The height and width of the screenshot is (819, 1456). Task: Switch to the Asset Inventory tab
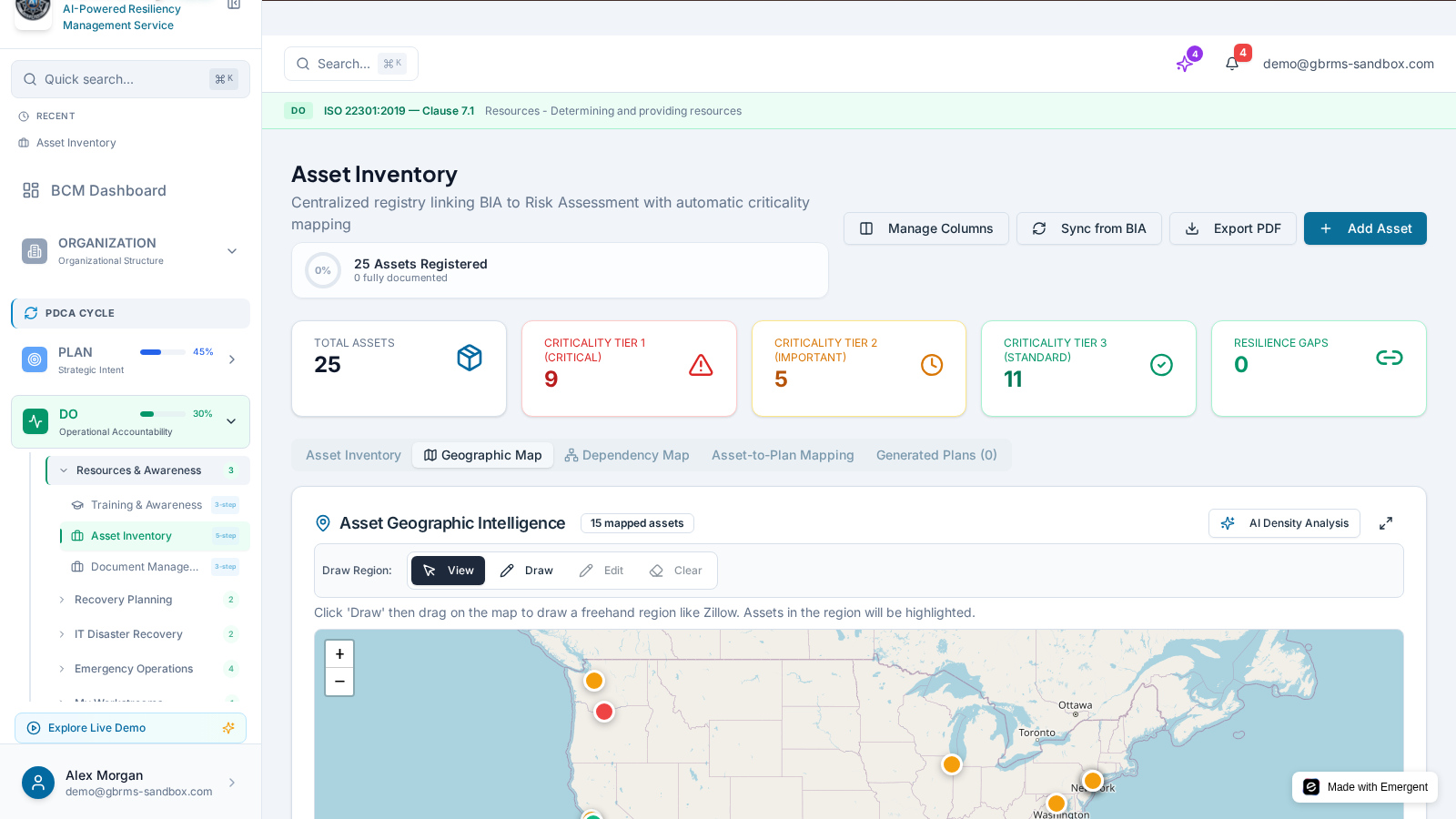coord(353,455)
